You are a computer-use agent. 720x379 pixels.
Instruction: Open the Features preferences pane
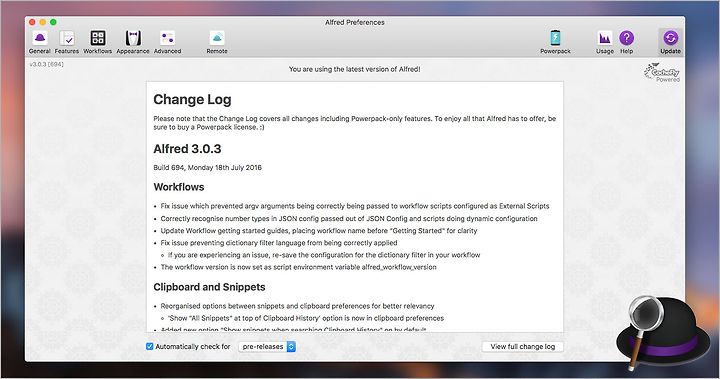(x=67, y=42)
